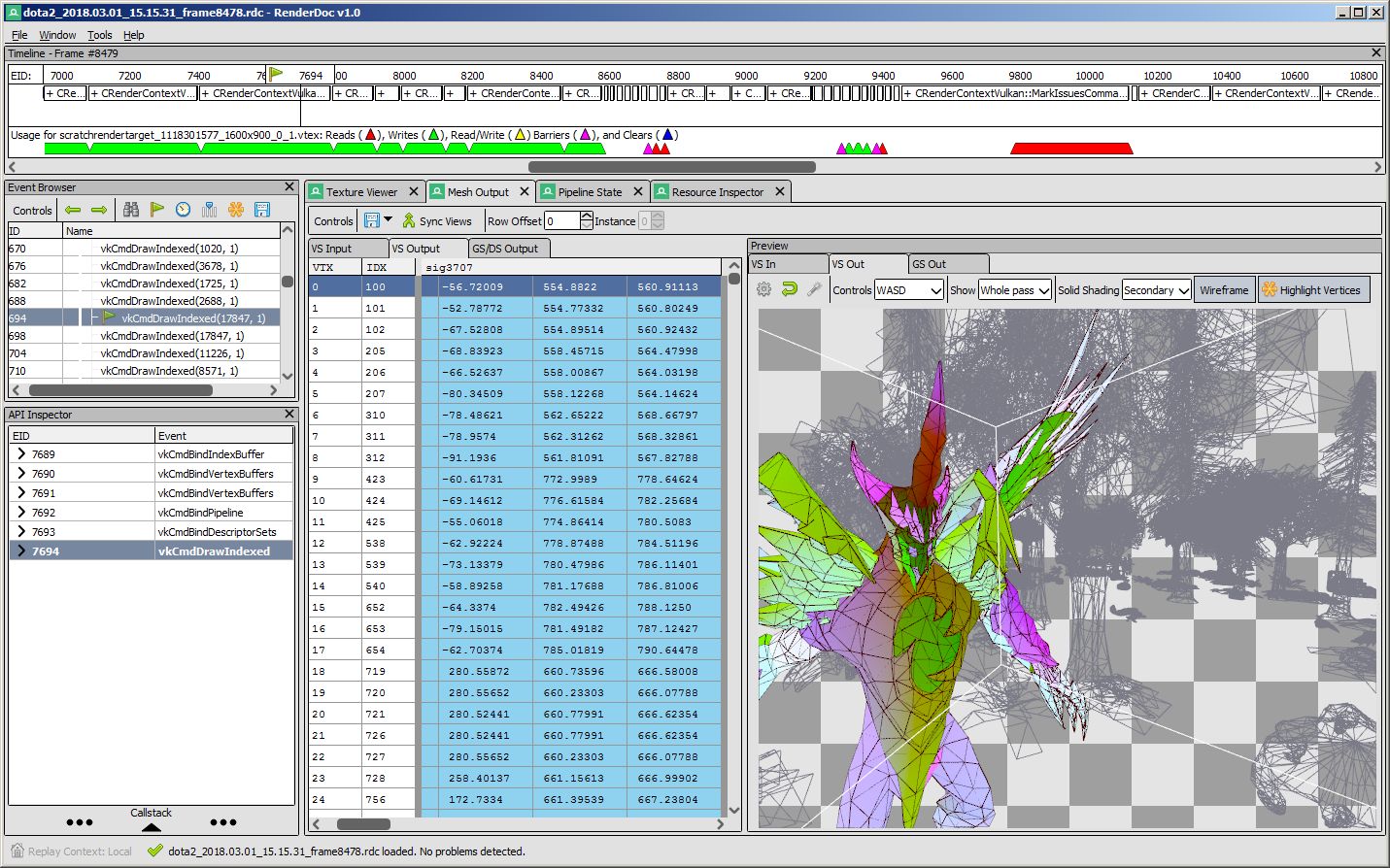Viewport: 1390px width, 868px height.
Task: Toggle Wireframe display in mesh preview
Action: coord(1226,288)
